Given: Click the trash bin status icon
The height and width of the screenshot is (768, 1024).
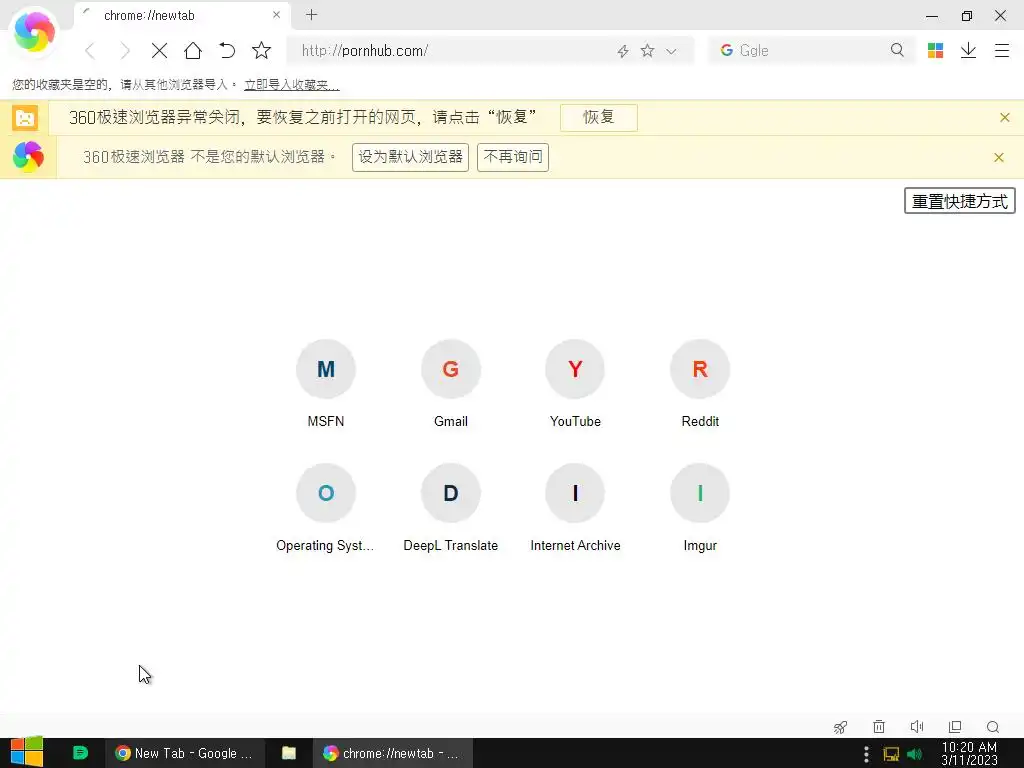Looking at the screenshot, I should 879,726.
